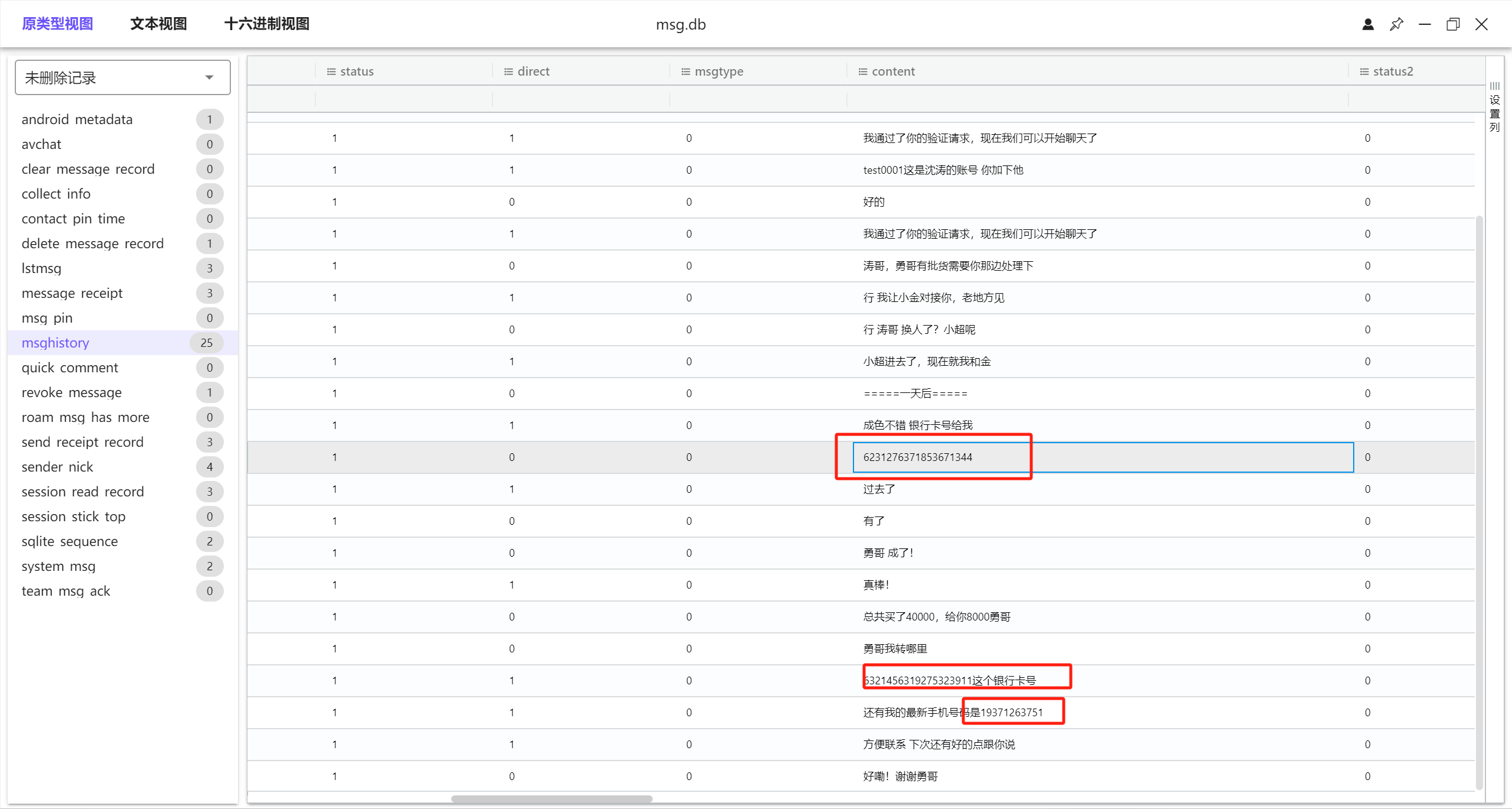Open the 设置列 column settings panel
This screenshot has width=1512, height=809.
point(1494,108)
